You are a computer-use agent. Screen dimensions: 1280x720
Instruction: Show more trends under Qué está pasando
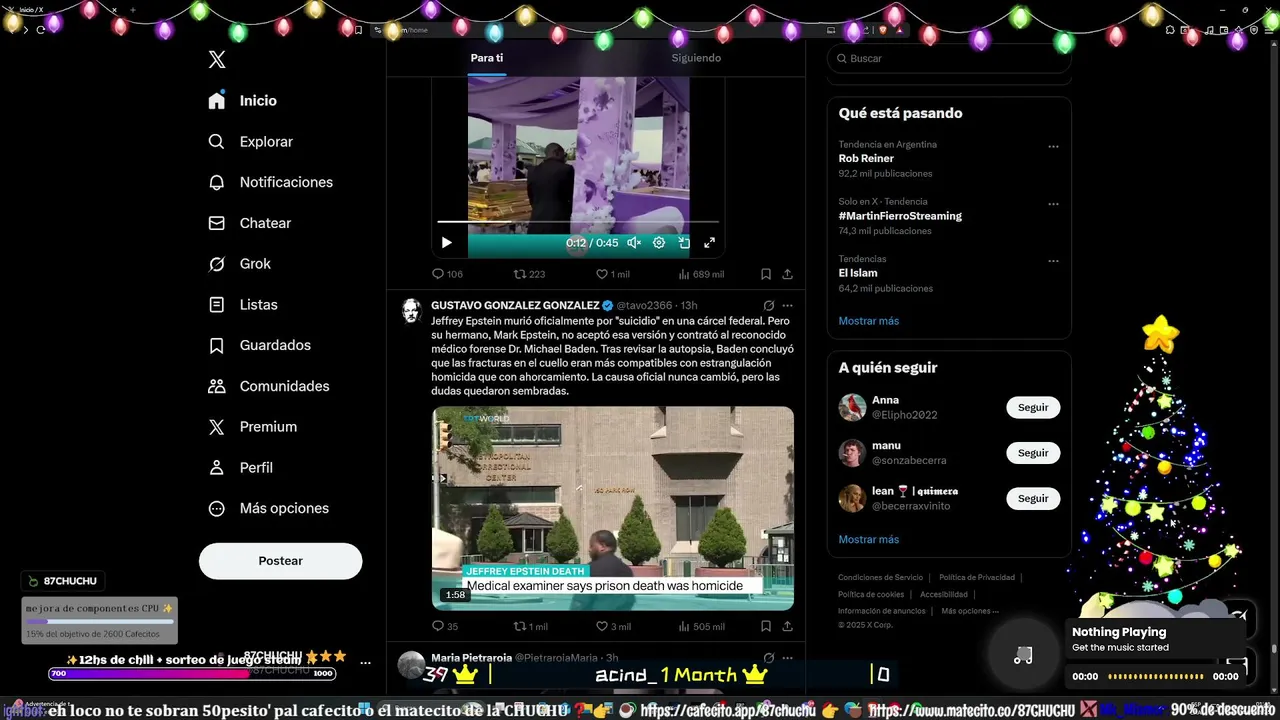click(x=869, y=321)
